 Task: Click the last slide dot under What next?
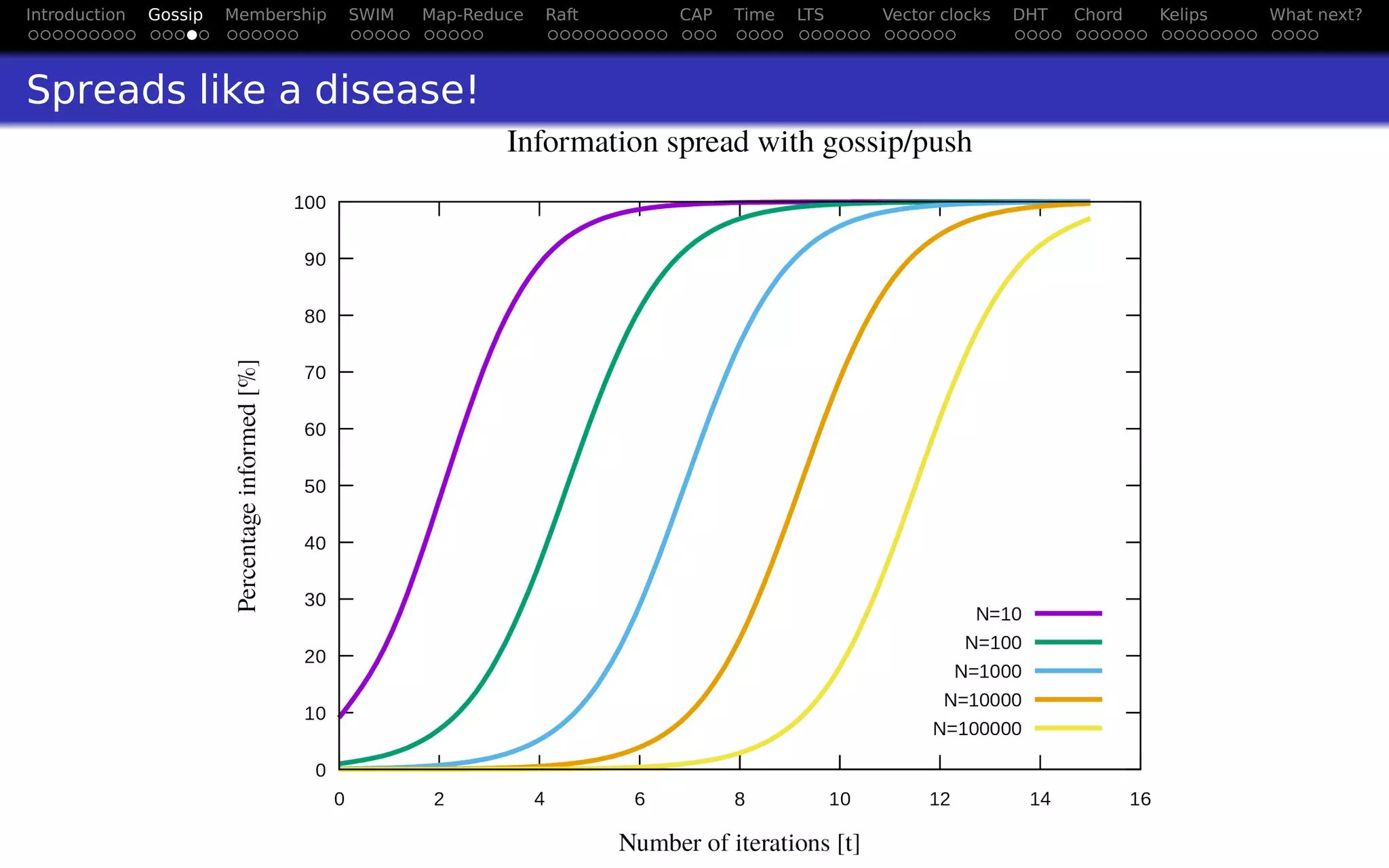(1314, 35)
